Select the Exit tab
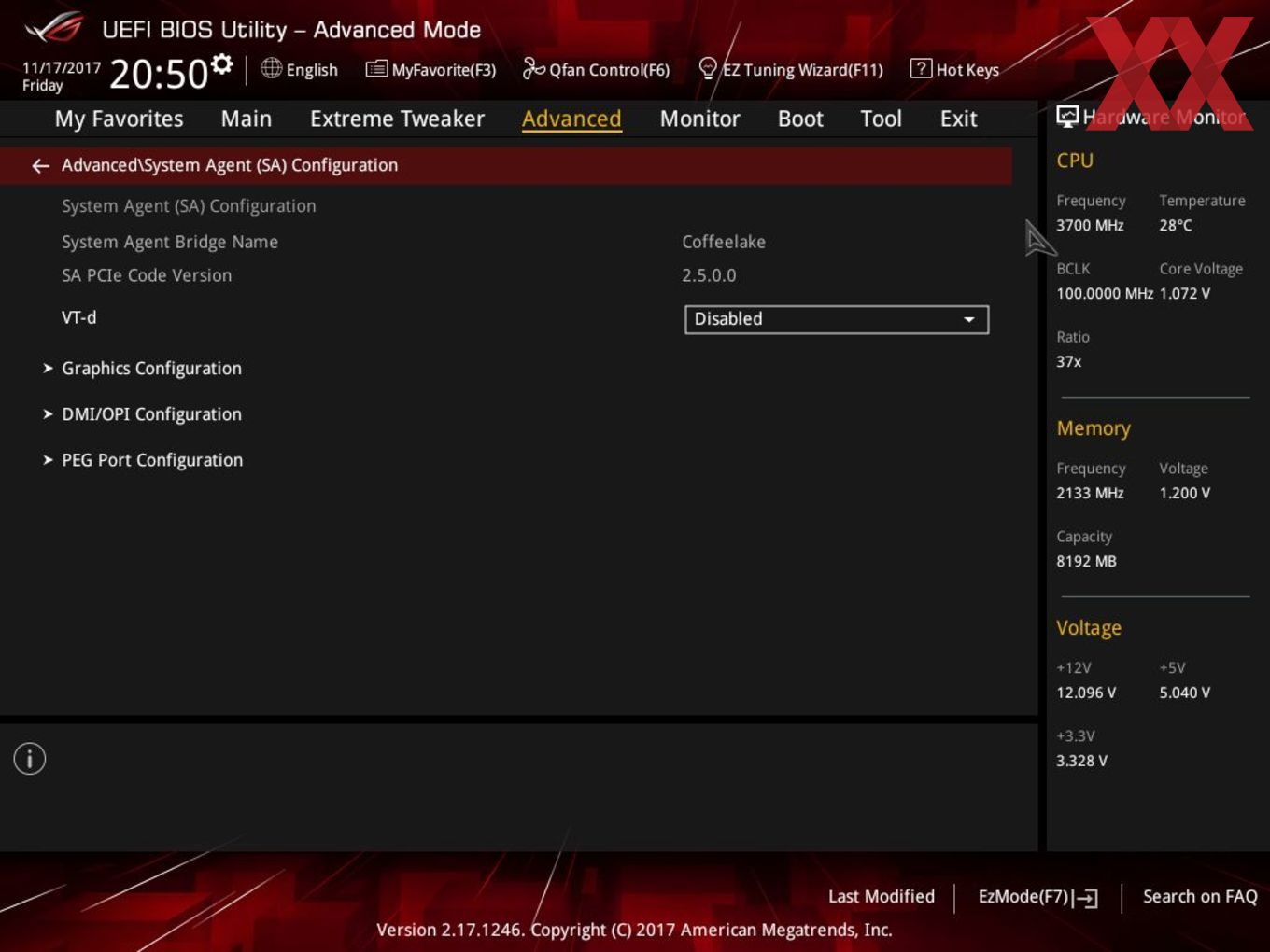Screen dimensions: 1270x952 tap(958, 119)
